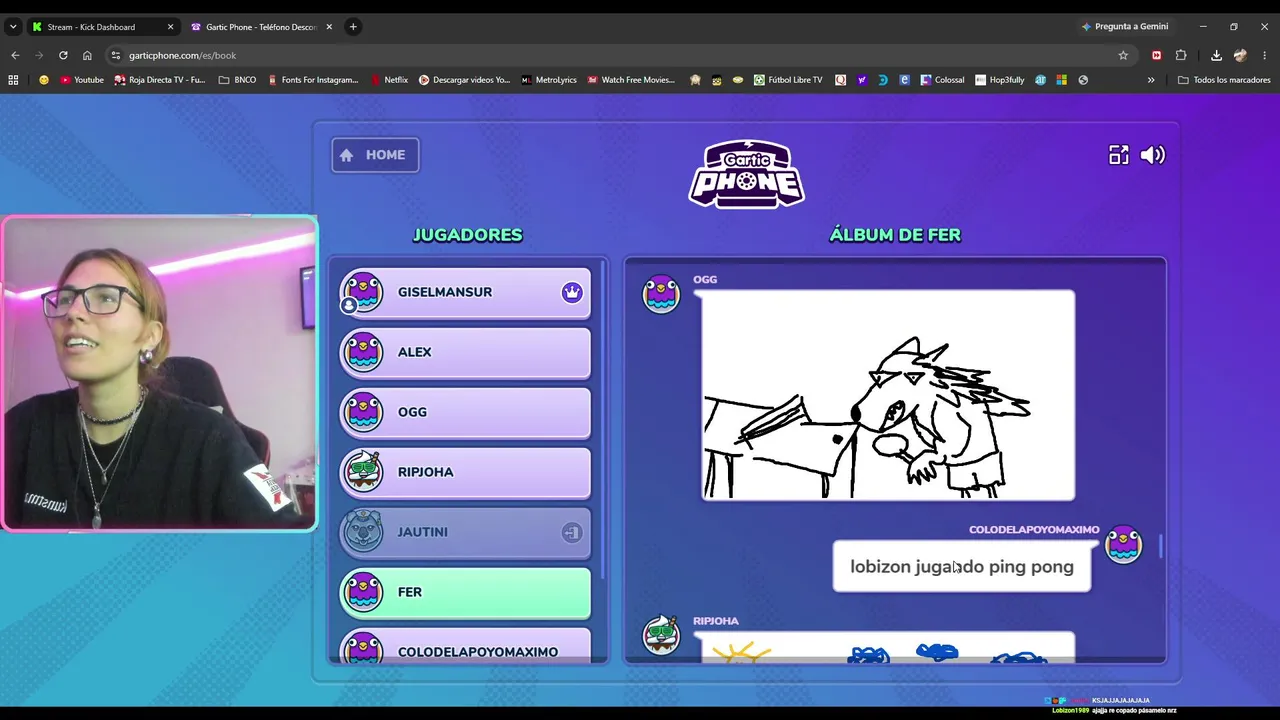Open the browser extensions menu

pyautogui.click(x=1181, y=55)
